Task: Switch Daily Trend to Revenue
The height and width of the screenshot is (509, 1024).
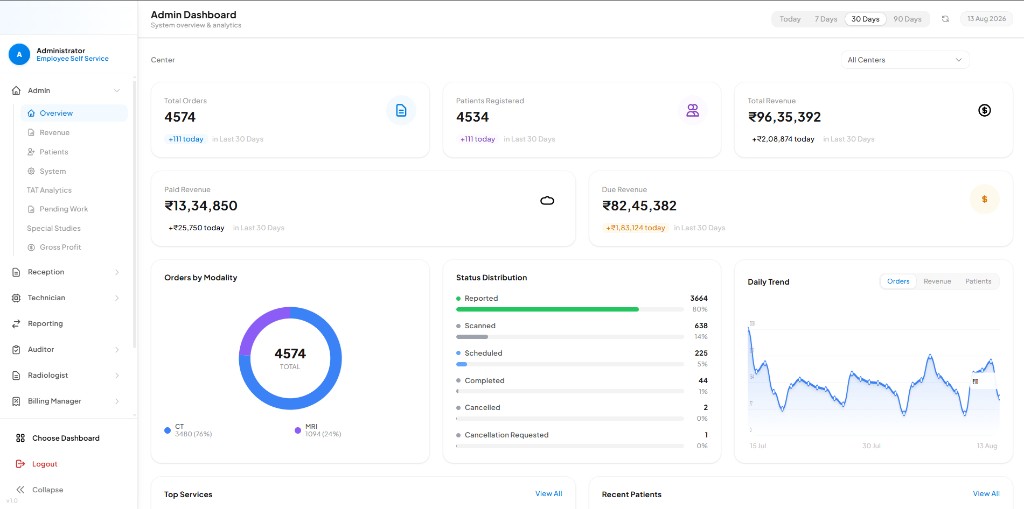Action: coord(937,282)
